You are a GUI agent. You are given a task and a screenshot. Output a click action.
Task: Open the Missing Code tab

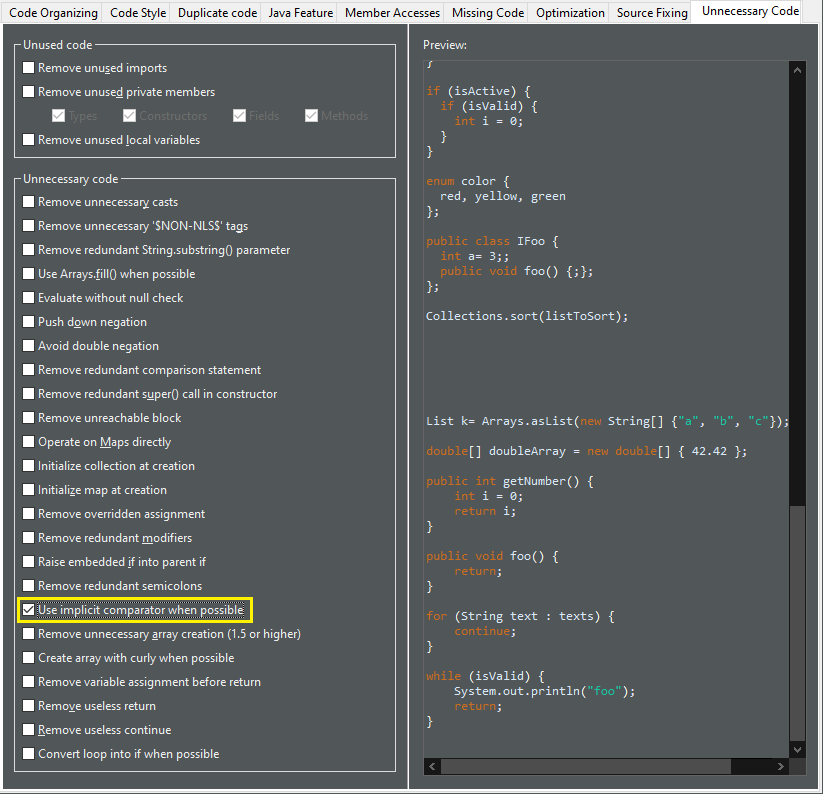[488, 13]
